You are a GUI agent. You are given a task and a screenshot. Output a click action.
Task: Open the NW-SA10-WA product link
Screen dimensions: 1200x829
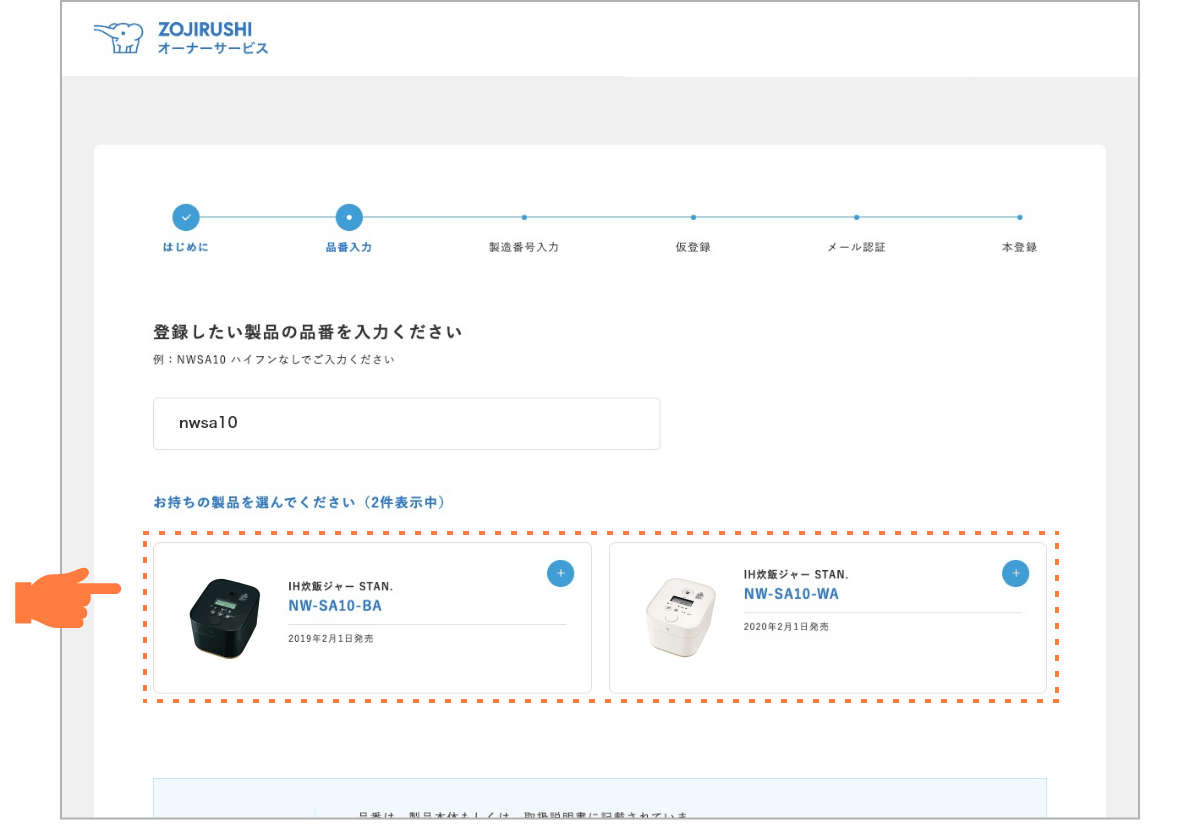791,594
